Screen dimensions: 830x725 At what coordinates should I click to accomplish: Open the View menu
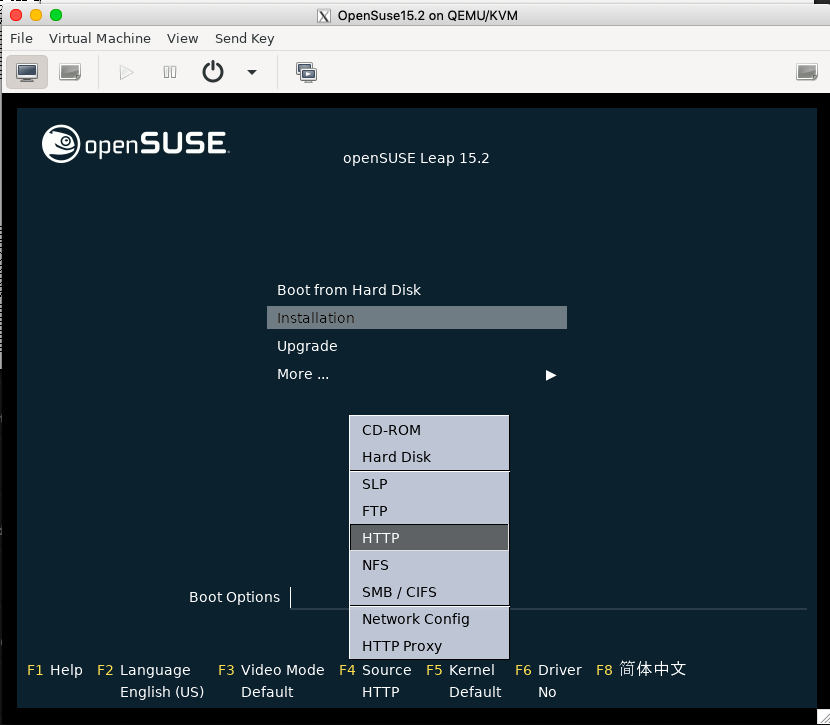[x=183, y=39]
